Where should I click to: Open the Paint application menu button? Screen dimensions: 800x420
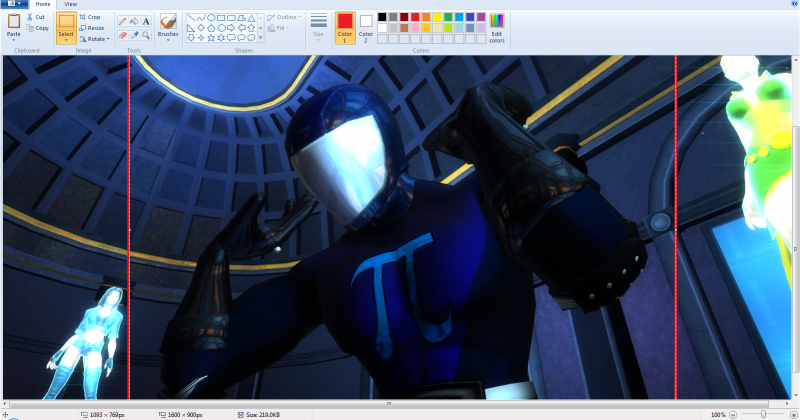[x=14, y=4]
